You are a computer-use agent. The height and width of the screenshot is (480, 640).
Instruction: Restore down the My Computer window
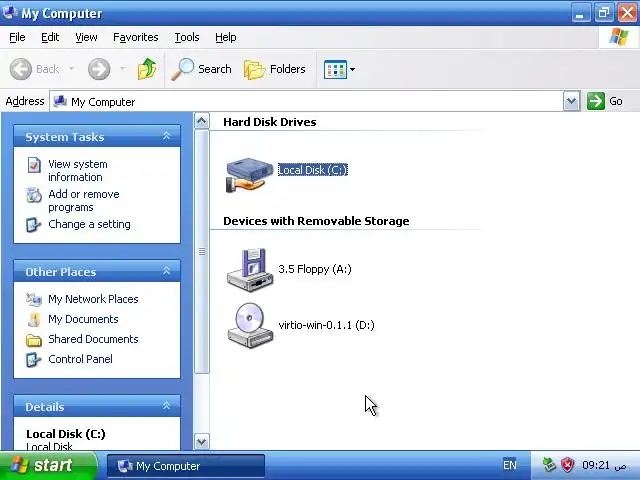coord(603,13)
